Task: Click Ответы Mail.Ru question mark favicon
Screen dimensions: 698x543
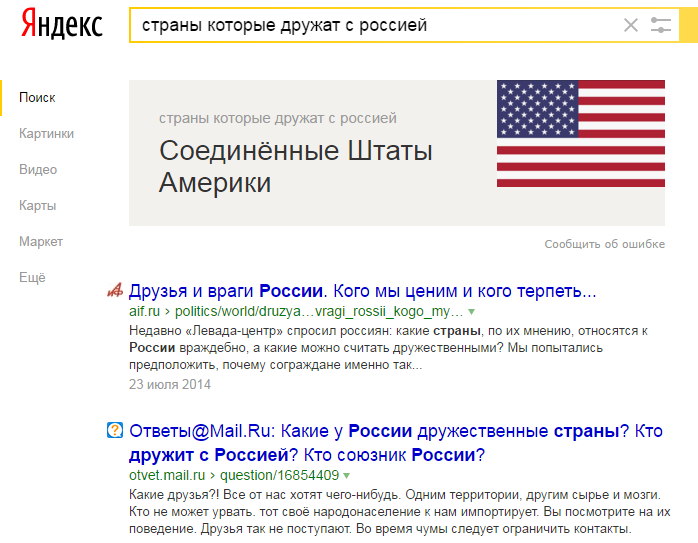Action: point(115,431)
